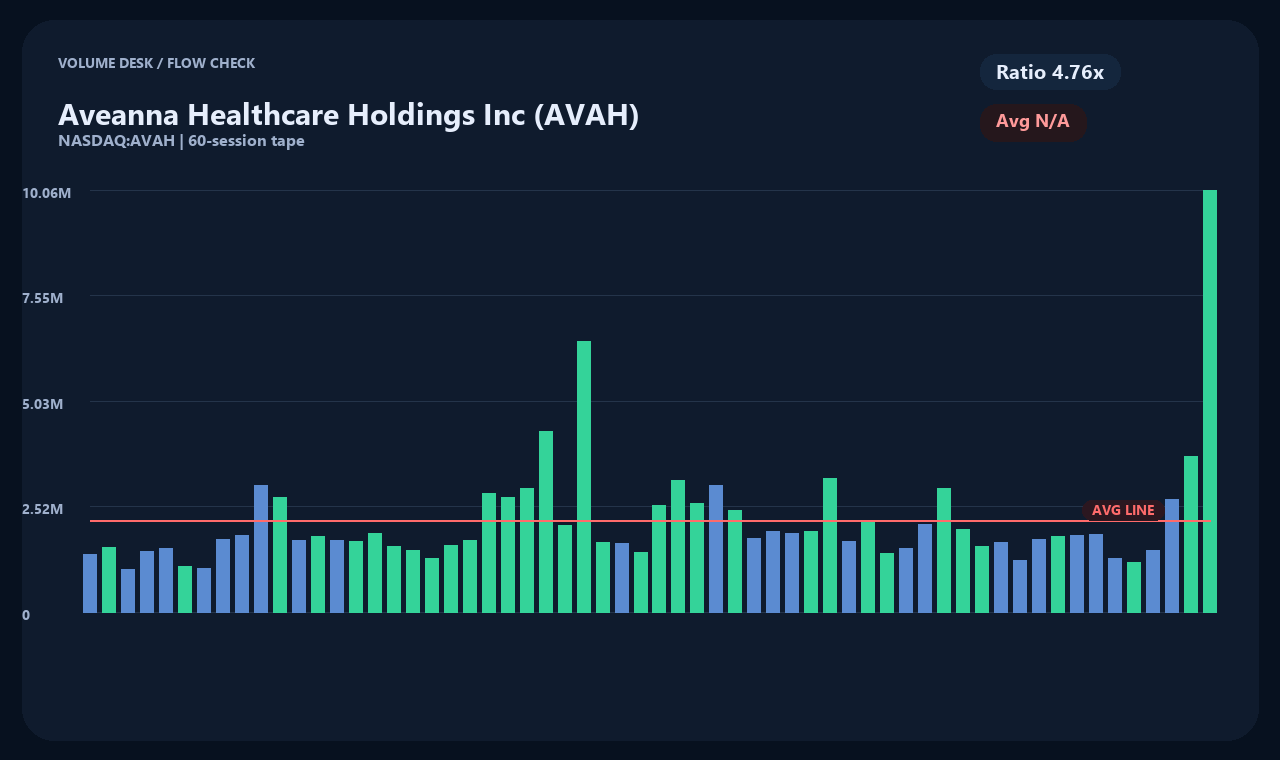1280x760 pixels.
Task: Click the Avg N/A badge
Action: click(x=1033, y=122)
